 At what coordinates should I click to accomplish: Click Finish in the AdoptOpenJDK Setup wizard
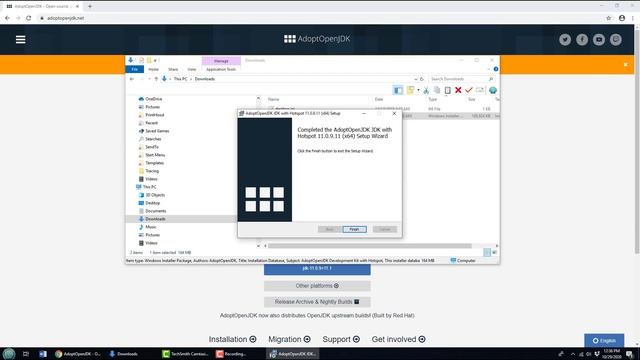pos(354,229)
